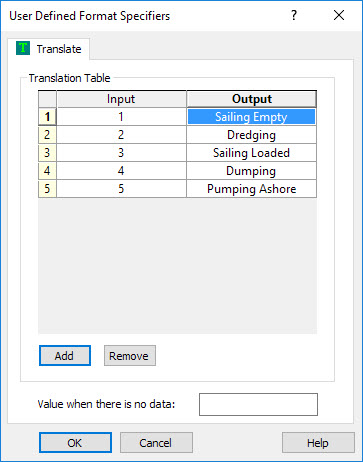Click the green T Translate icon
Image resolution: width=363 pixels, height=462 pixels.
pyautogui.click(x=23, y=48)
